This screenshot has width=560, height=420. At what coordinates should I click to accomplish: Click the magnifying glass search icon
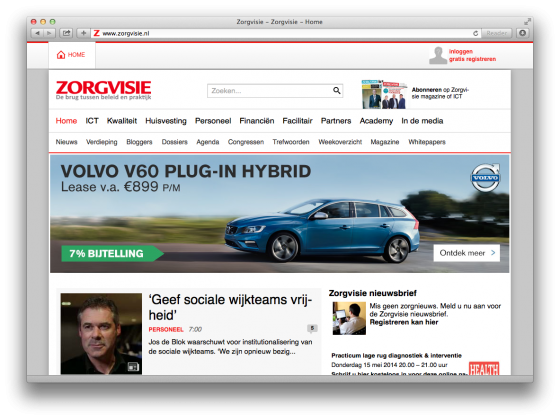(336, 91)
